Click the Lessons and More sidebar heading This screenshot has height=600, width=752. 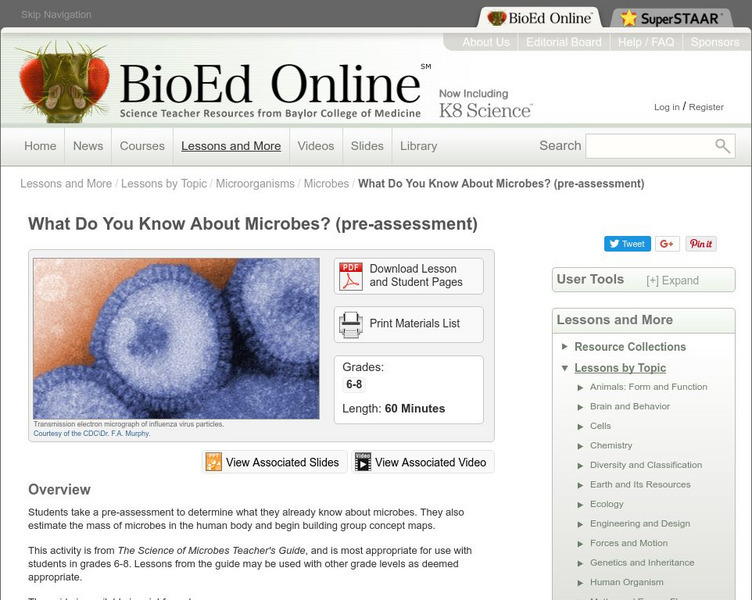tap(615, 320)
